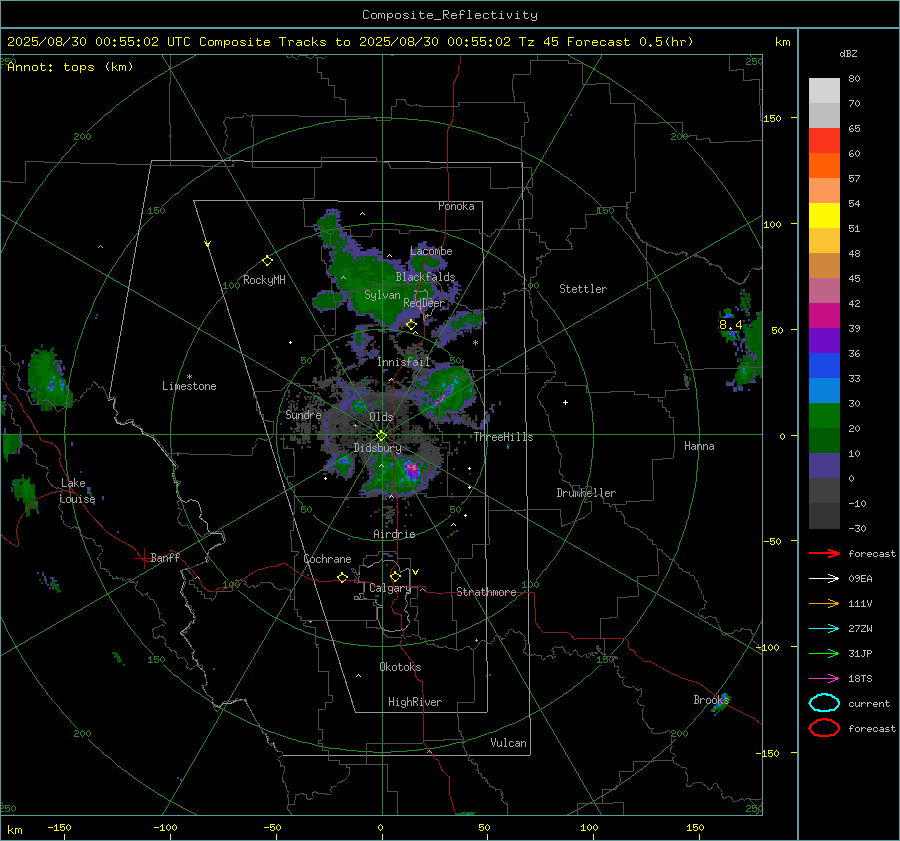Click the Vulcan label
This screenshot has width=900, height=841.
[x=508, y=743]
